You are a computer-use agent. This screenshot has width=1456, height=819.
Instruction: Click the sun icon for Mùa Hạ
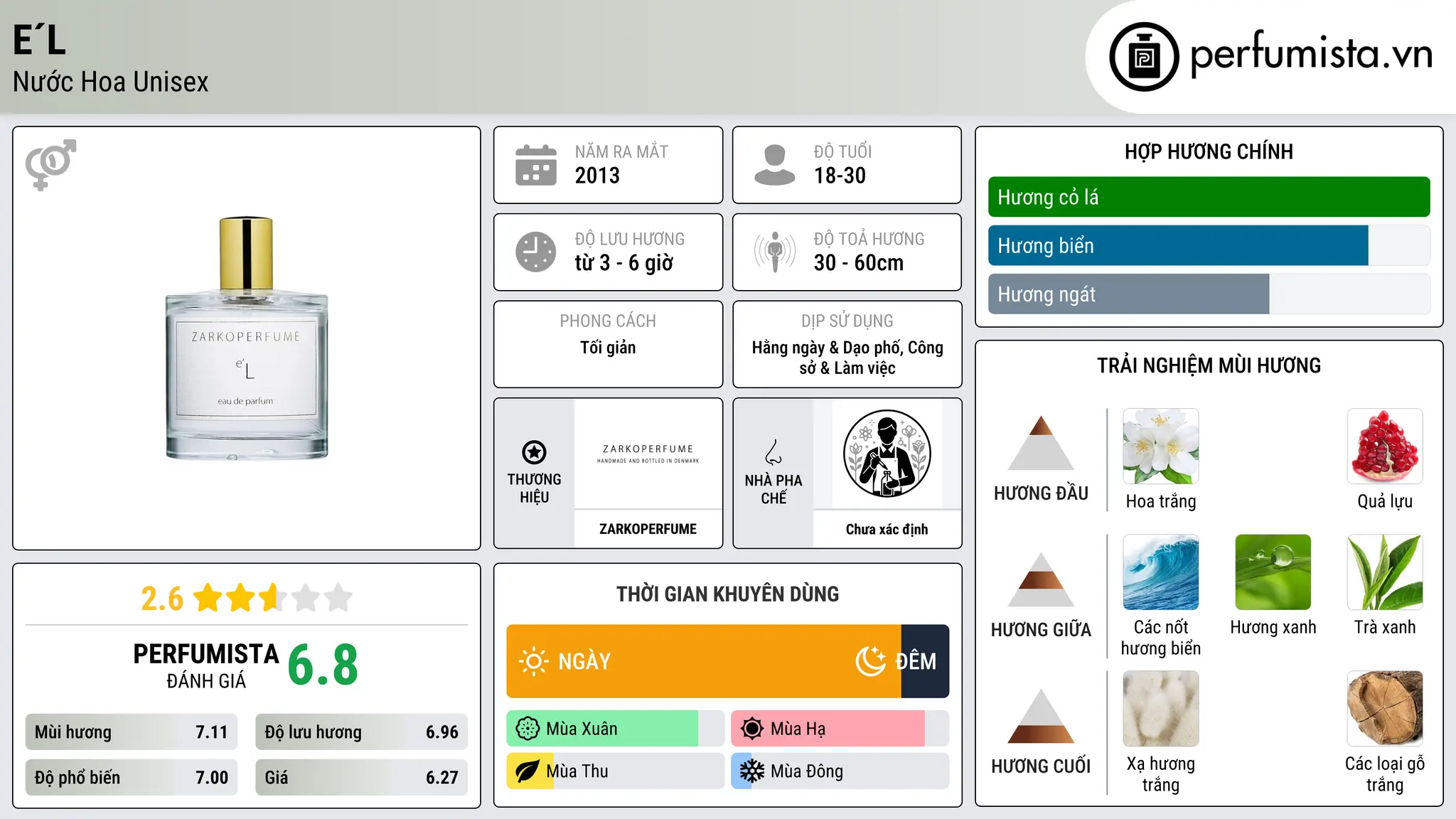(x=752, y=729)
